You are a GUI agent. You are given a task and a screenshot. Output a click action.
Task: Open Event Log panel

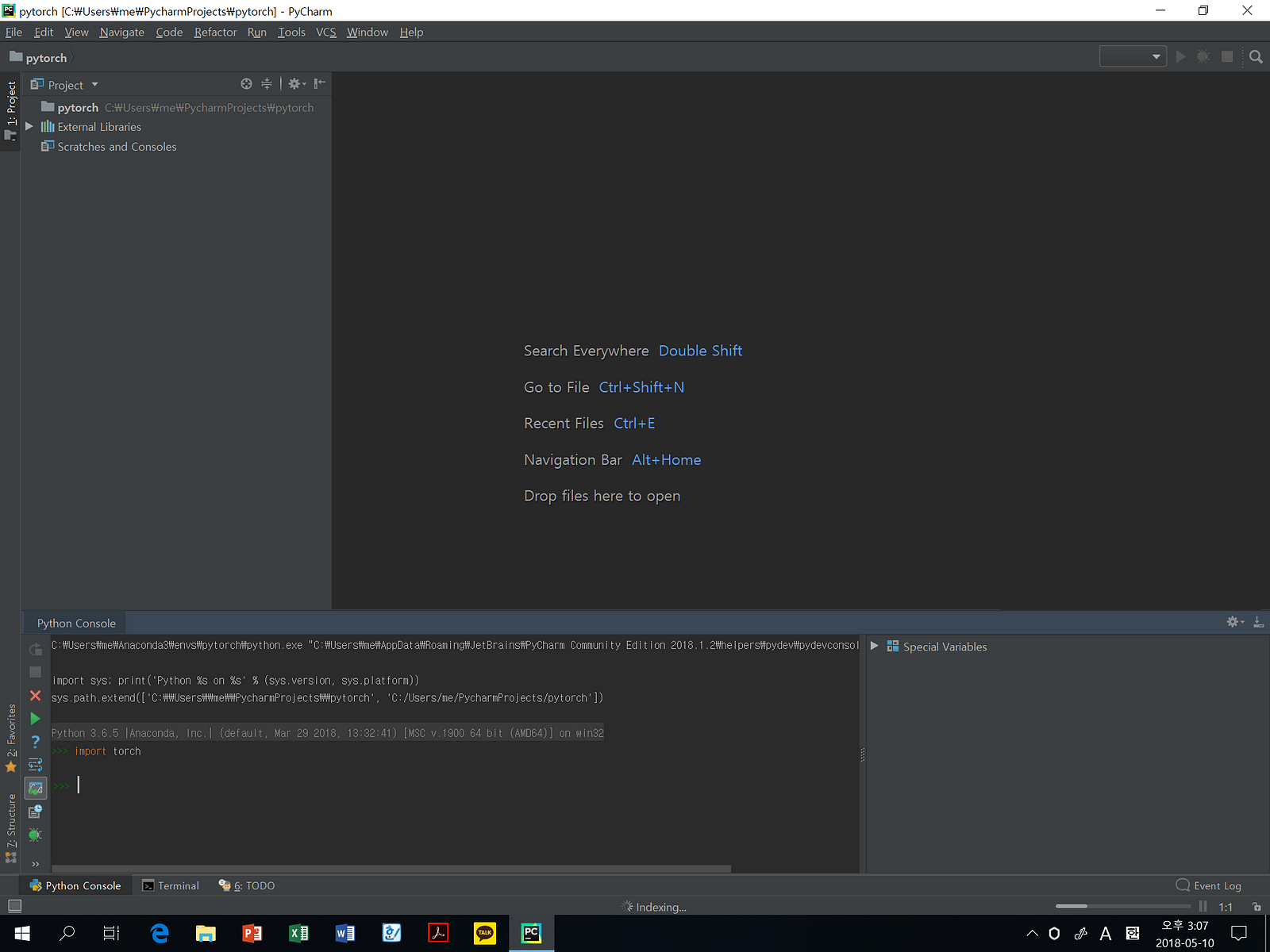(x=1208, y=885)
